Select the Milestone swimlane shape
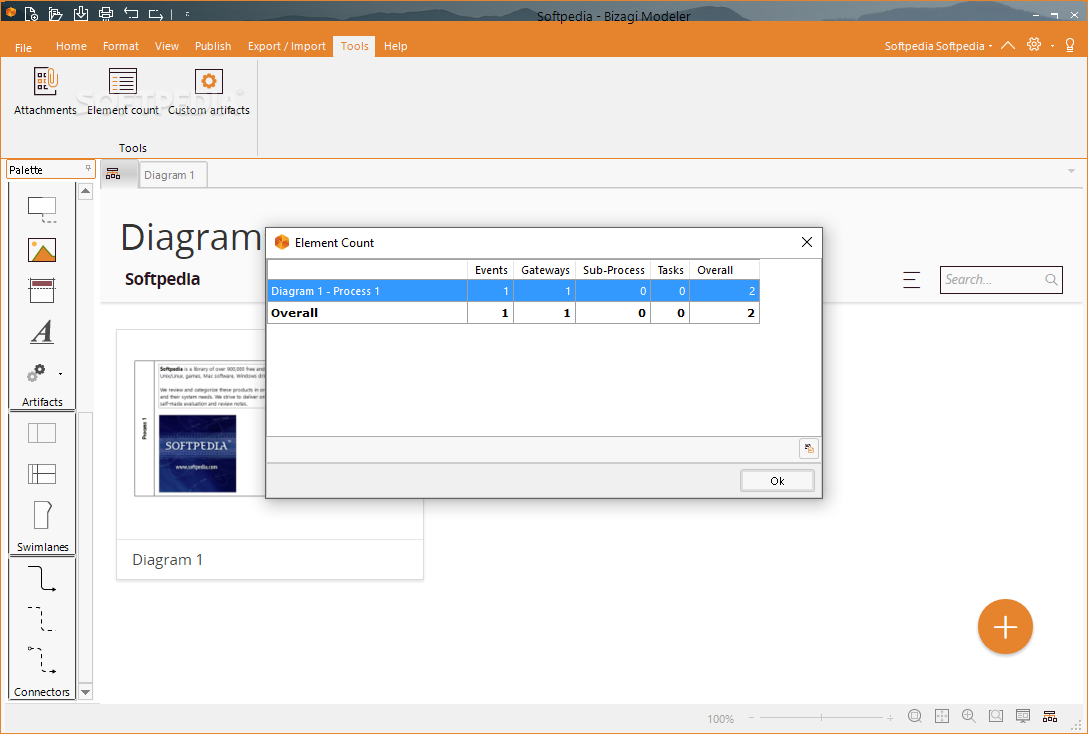Viewport: 1088px width, 734px height. pyautogui.click(x=42, y=515)
